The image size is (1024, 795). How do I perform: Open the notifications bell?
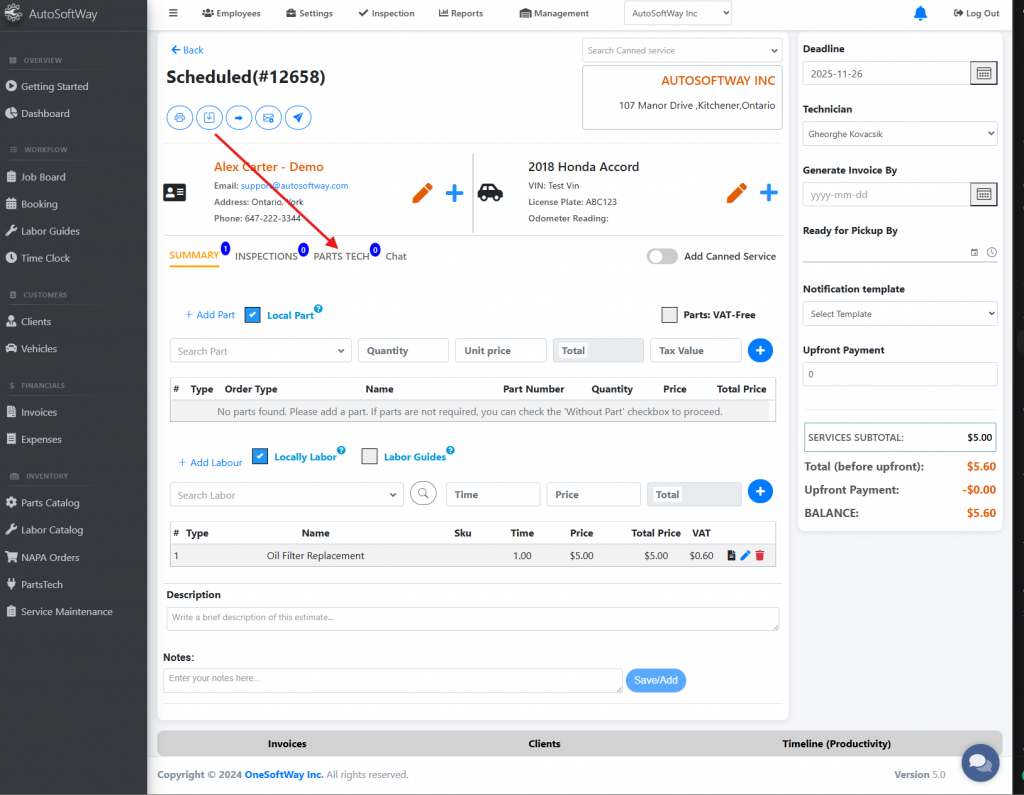point(920,13)
